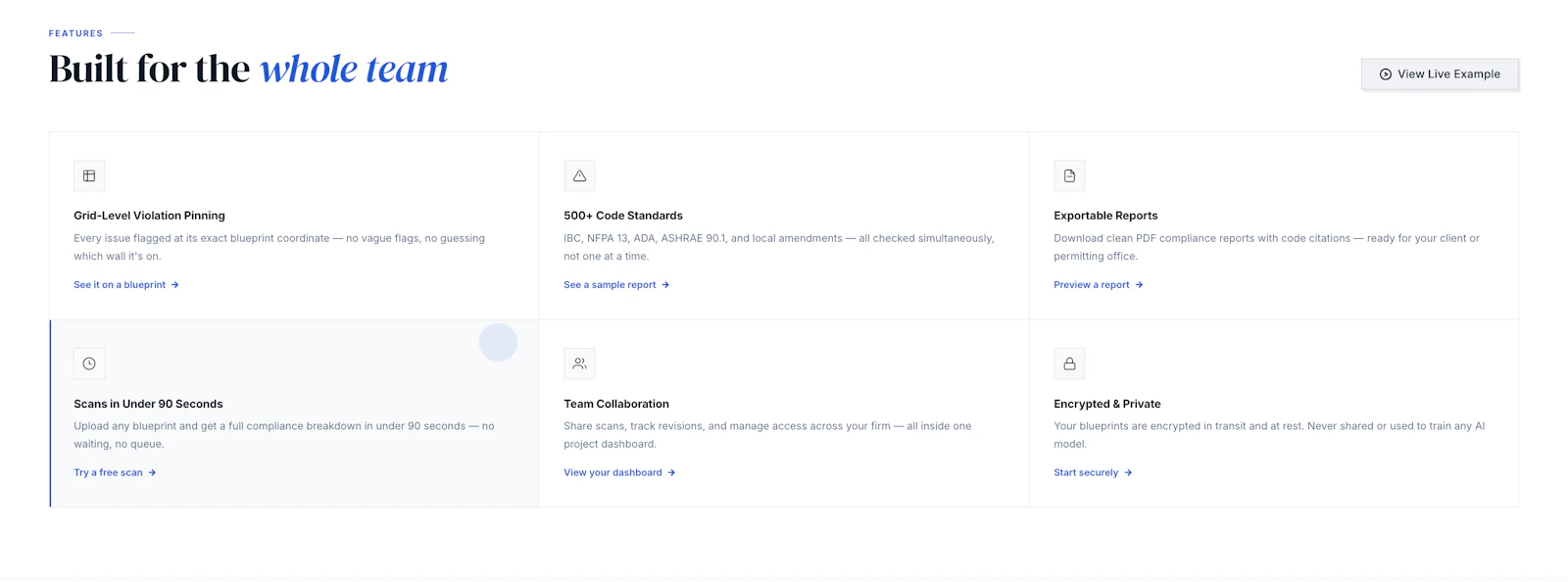Open the See a sample report link
The width and height of the screenshot is (1568, 582).
pyautogui.click(x=616, y=285)
